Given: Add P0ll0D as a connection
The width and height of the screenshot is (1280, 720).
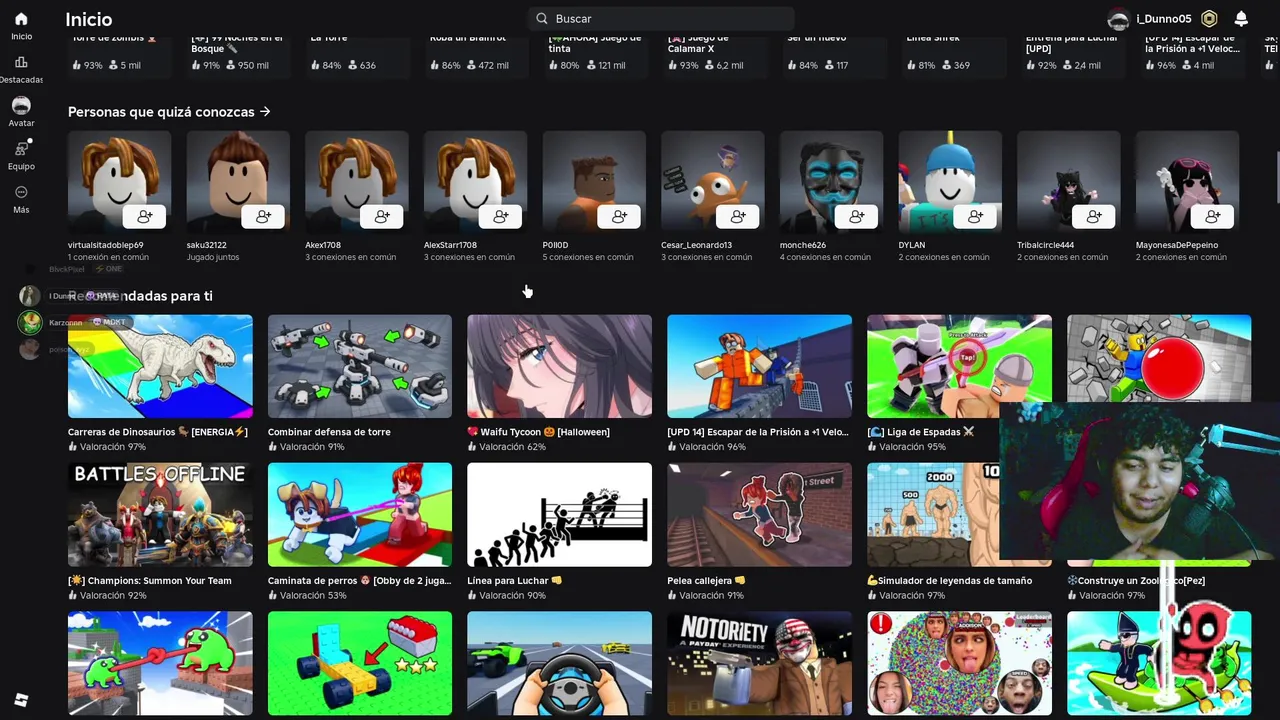Looking at the screenshot, I should (x=619, y=216).
